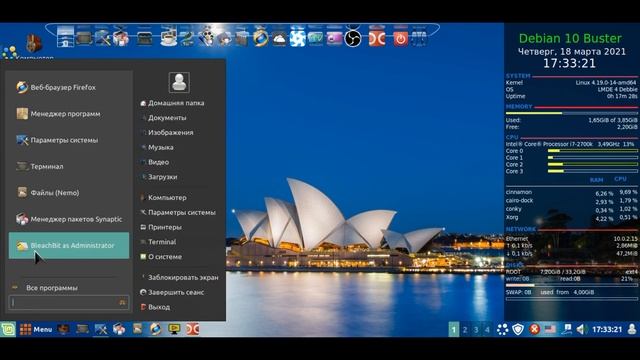Select Заблокировать экран

(x=183, y=277)
